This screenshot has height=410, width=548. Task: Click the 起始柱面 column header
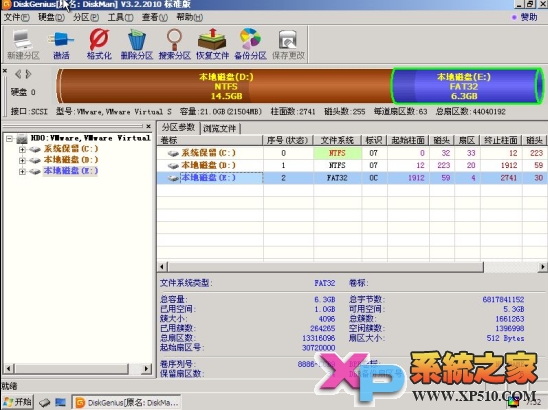(408, 141)
